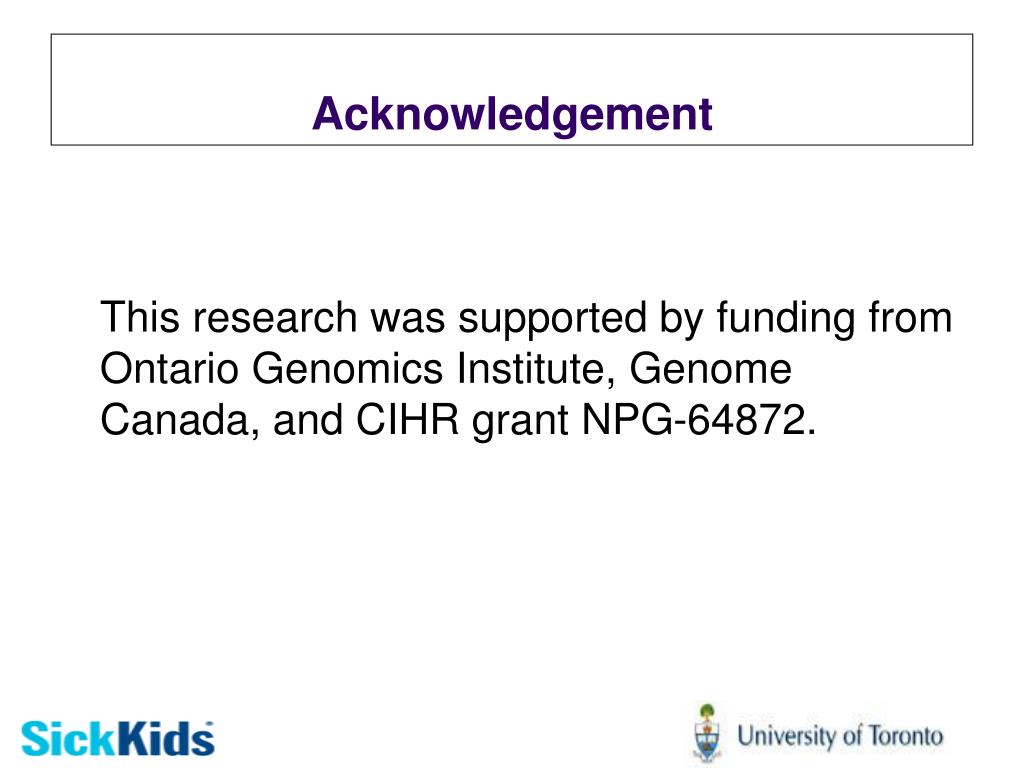Click the light-blue 'Sick' part of logo
Image resolution: width=1024 pixels, height=768 pixels.
[x=69, y=739]
